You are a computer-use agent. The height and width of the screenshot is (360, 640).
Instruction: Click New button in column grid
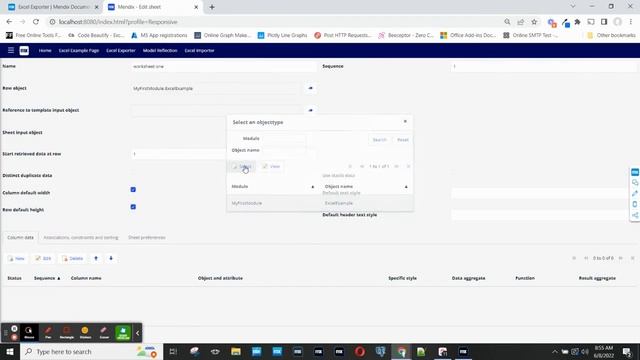[x=16, y=258]
